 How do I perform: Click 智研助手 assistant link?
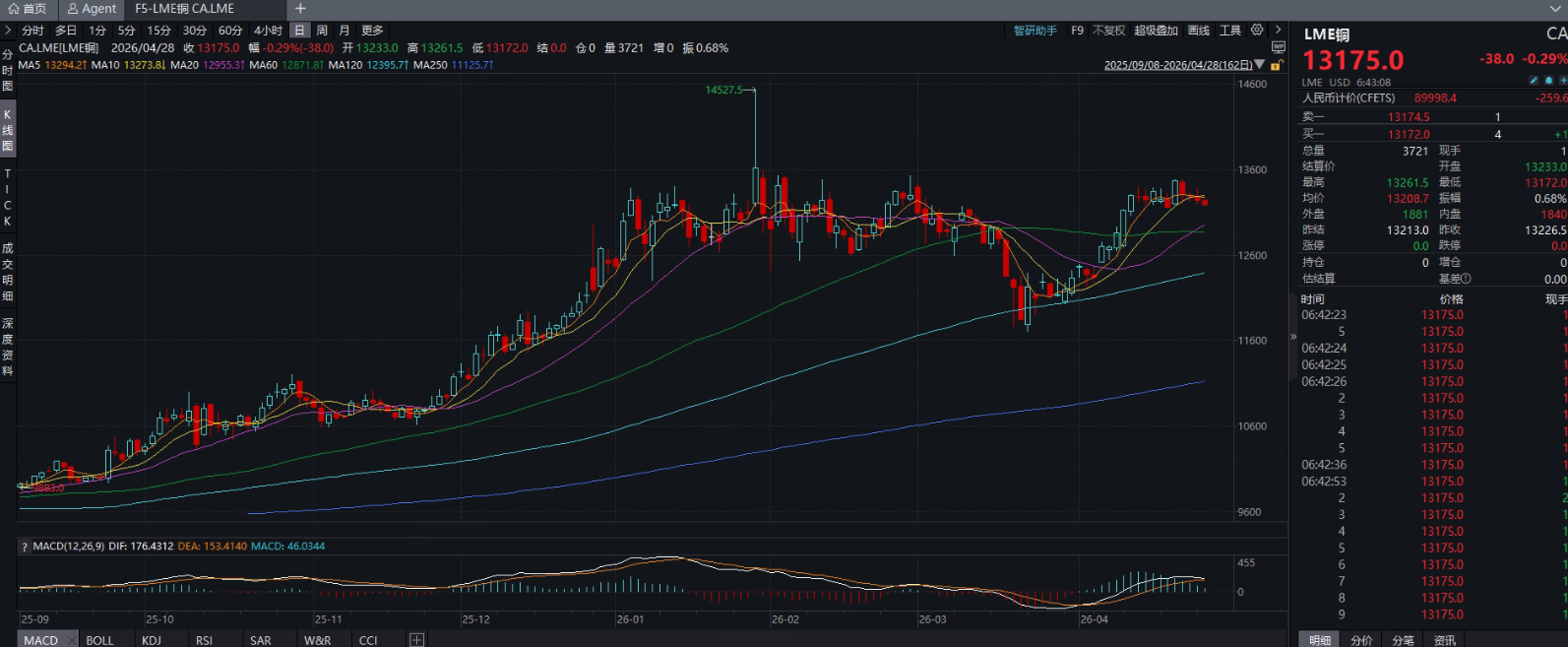(1035, 31)
